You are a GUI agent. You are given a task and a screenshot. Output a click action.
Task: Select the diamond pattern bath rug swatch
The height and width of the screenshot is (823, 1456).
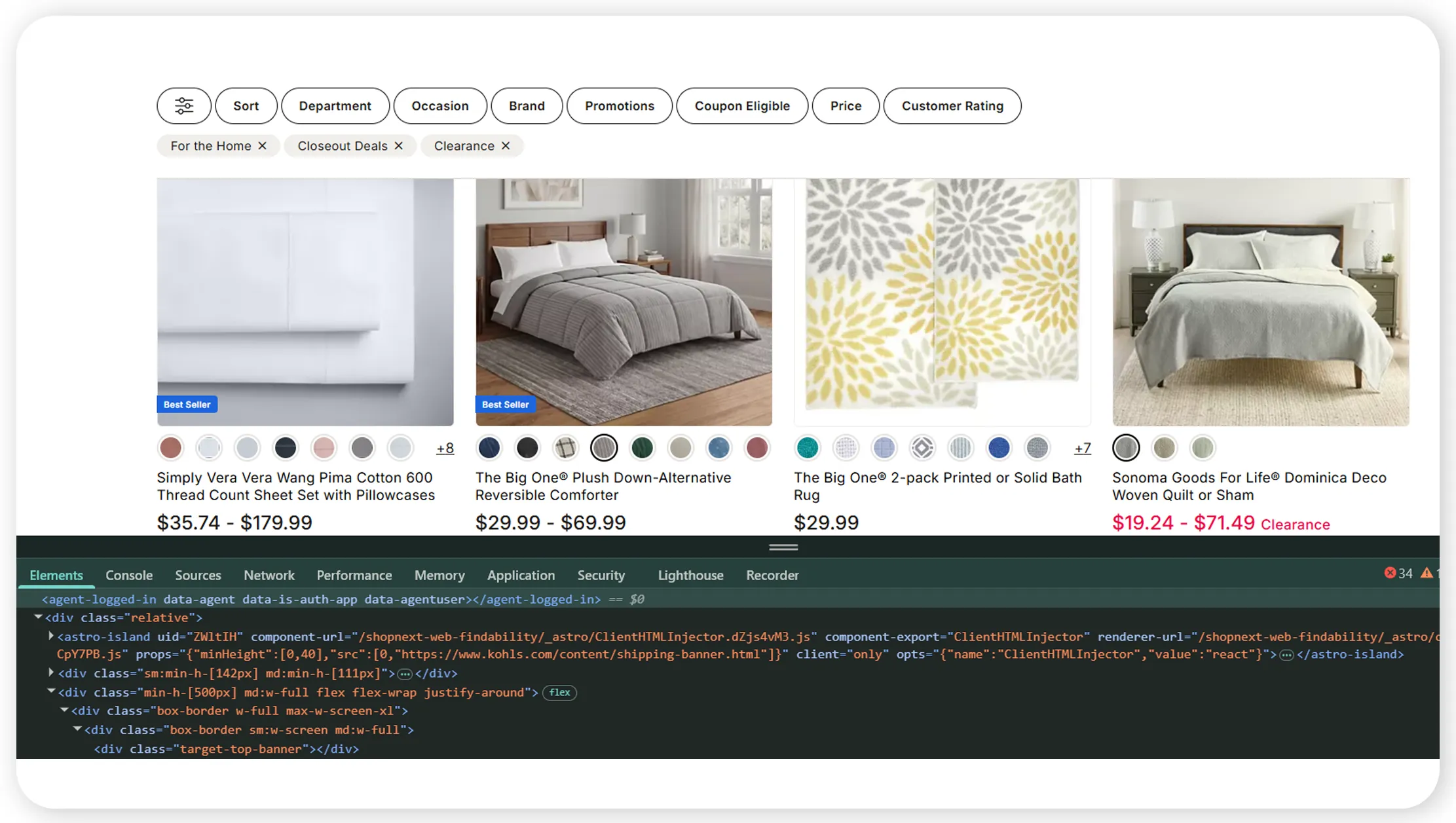tap(922, 448)
